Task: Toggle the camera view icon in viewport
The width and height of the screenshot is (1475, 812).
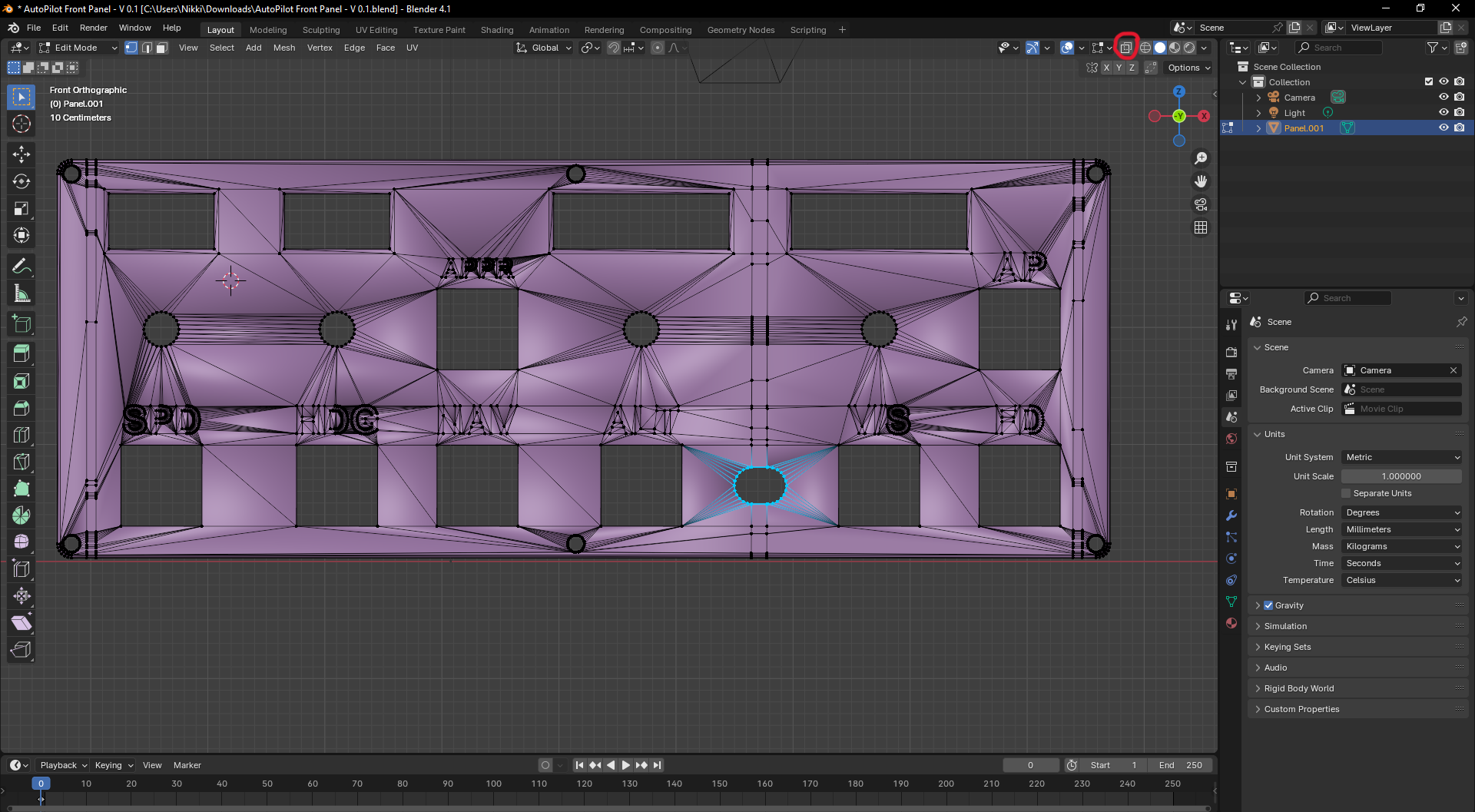Action: (1201, 204)
